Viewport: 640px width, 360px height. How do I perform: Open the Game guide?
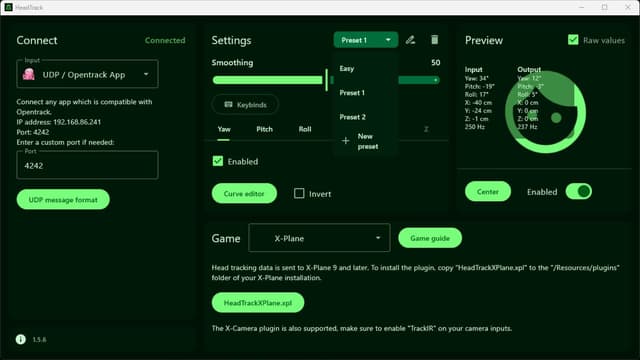[x=430, y=238]
